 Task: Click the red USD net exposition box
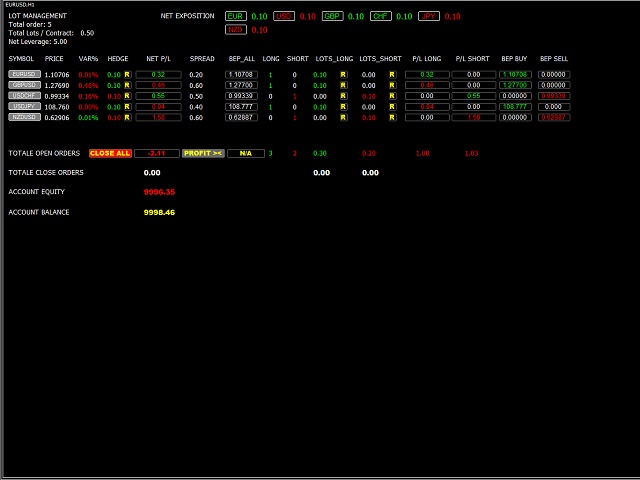284,16
